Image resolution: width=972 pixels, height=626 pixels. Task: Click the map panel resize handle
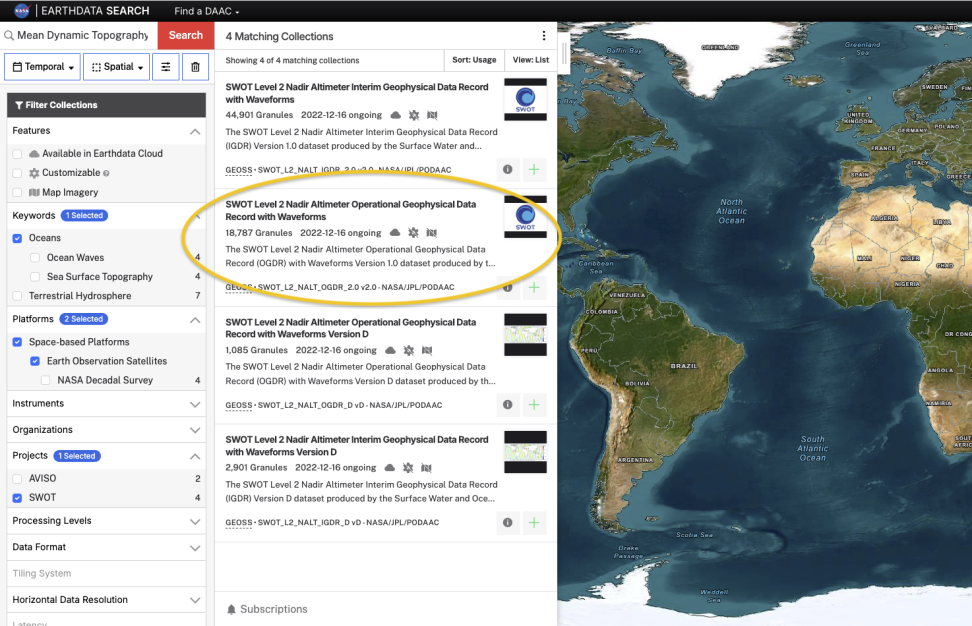coord(564,53)
